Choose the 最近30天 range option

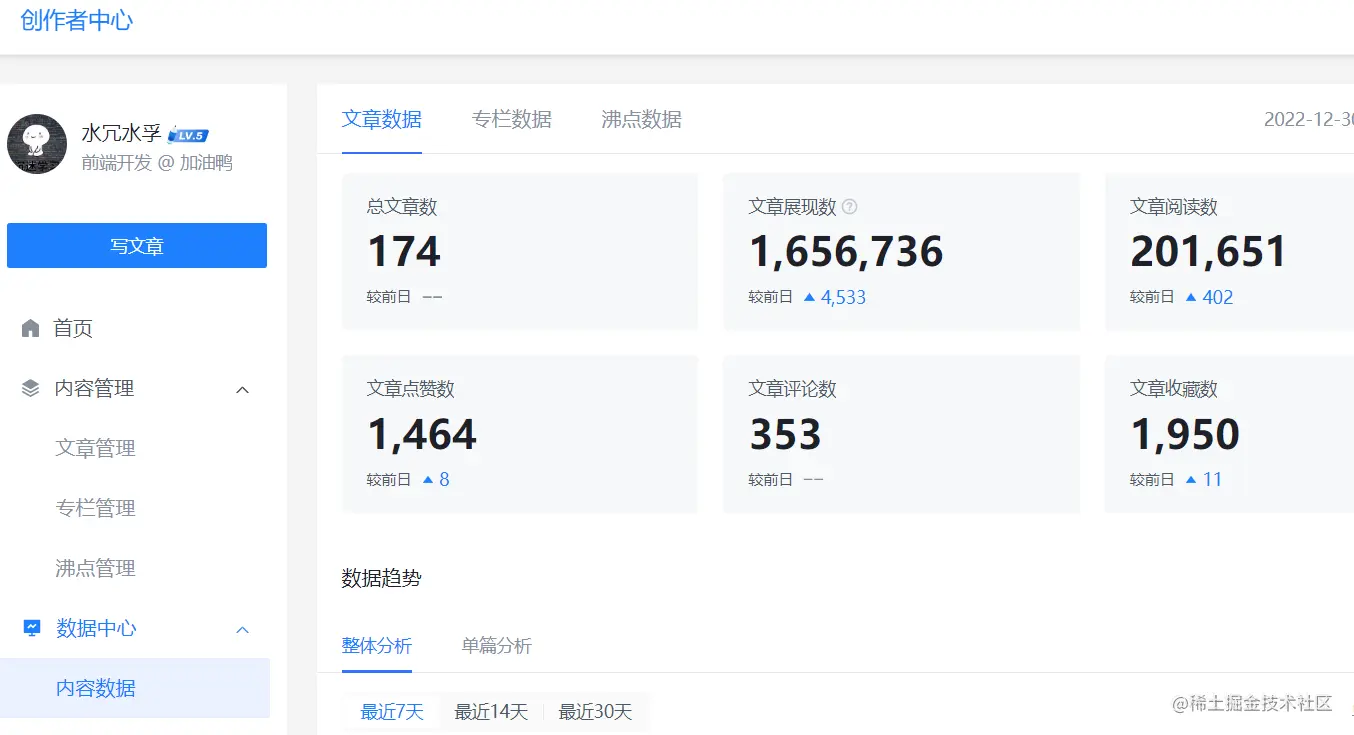tap(596, 712)
